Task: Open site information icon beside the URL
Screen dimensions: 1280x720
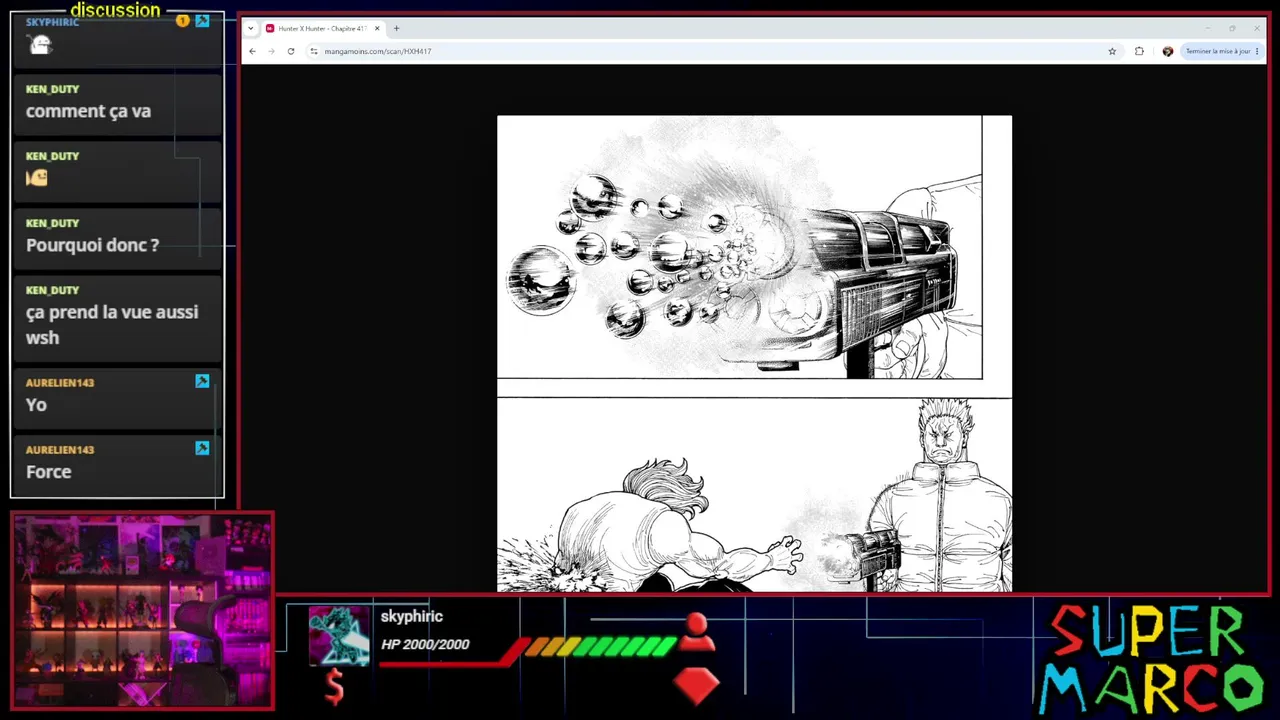Action: tap(313, 51)
